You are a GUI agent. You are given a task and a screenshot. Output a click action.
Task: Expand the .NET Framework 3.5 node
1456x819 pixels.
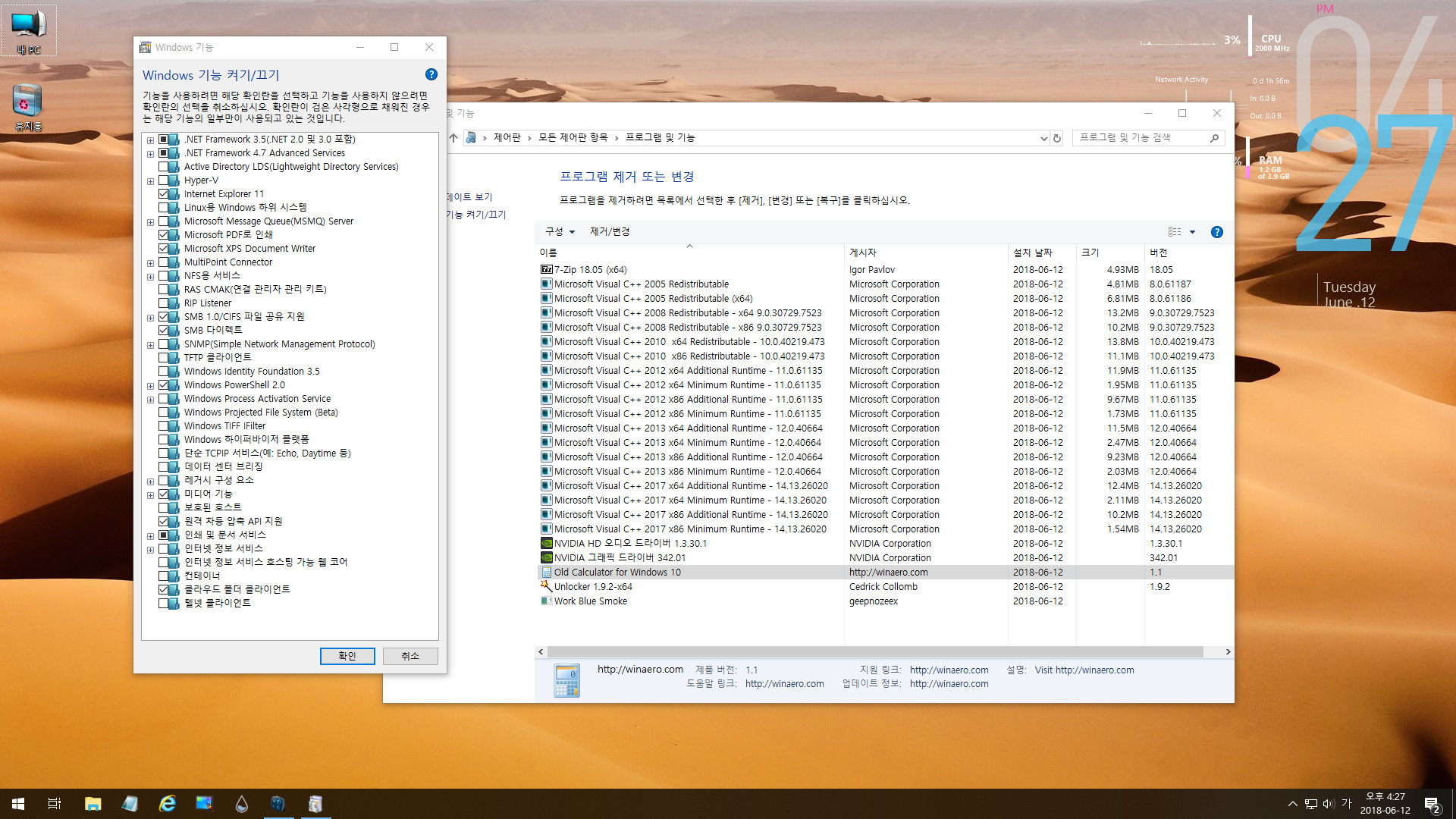150,140
